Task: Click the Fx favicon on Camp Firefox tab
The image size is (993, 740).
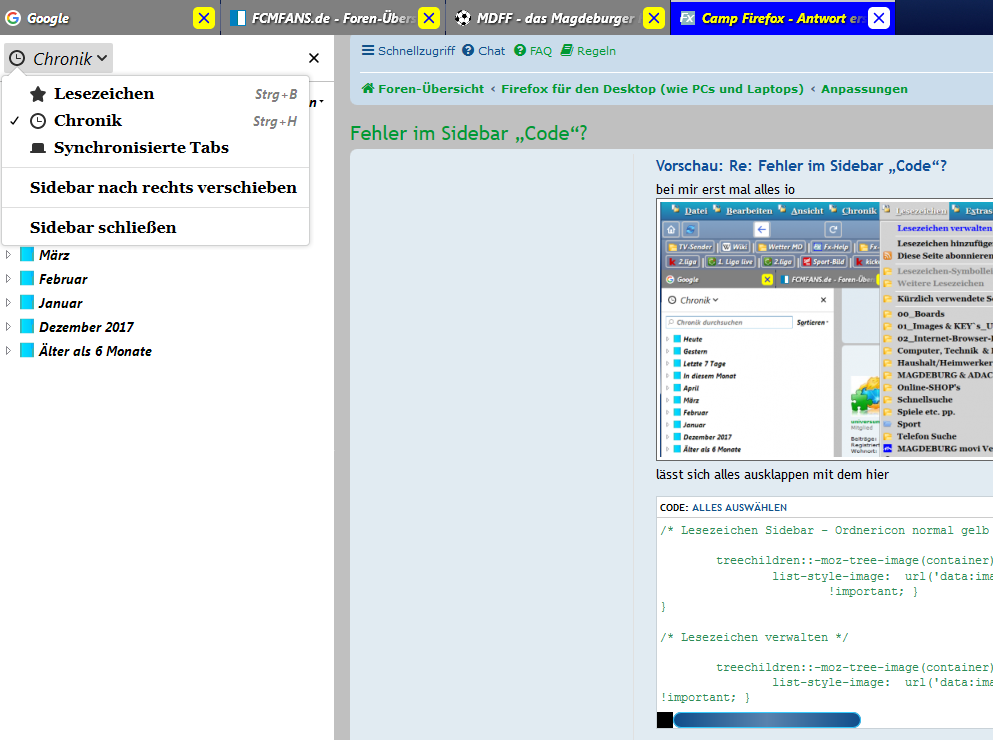Action: click(688, 18)
